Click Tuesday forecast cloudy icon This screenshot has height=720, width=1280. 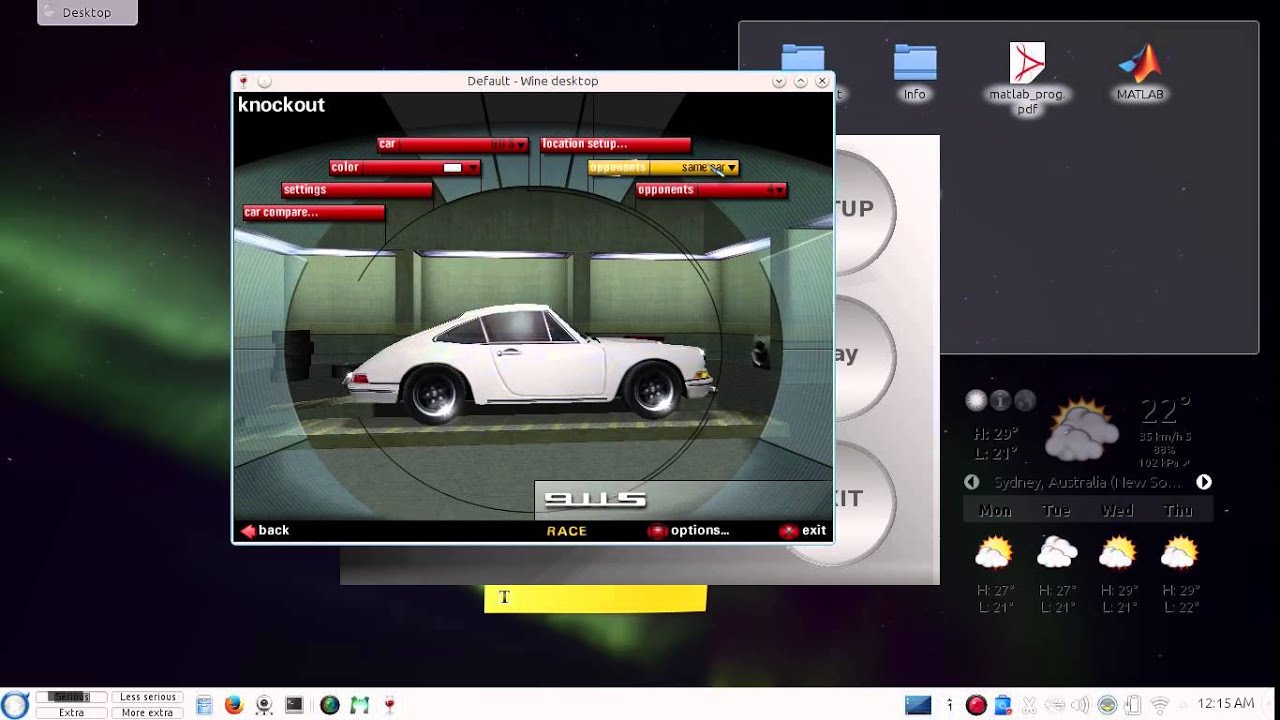(x=1056, y=552)
